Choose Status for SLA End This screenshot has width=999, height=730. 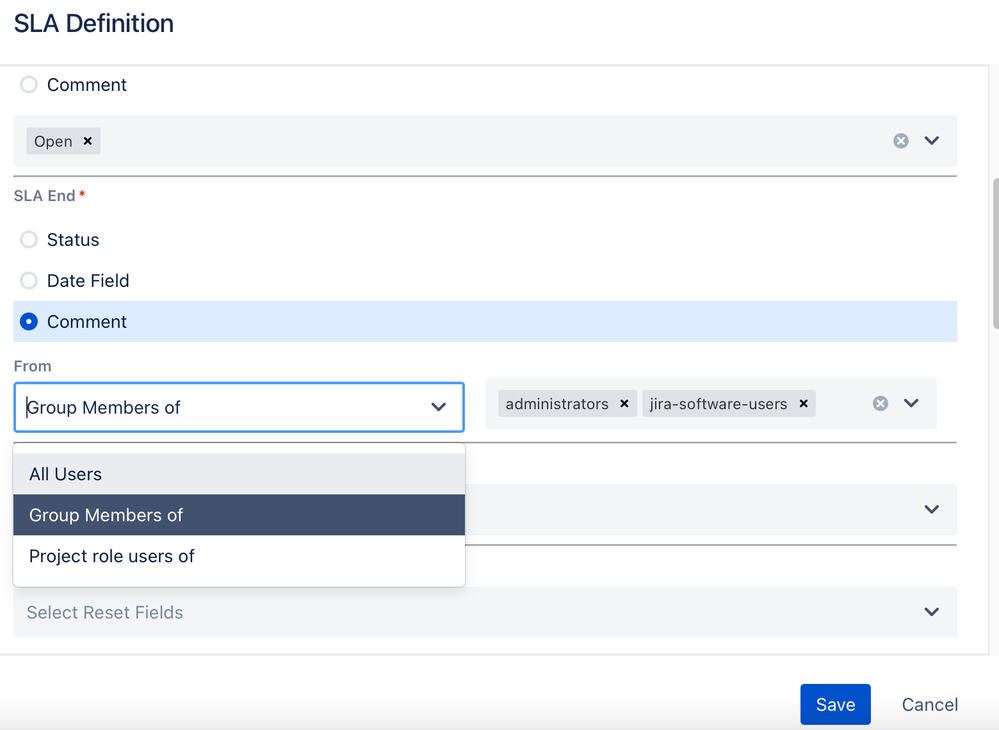[29, 240]
